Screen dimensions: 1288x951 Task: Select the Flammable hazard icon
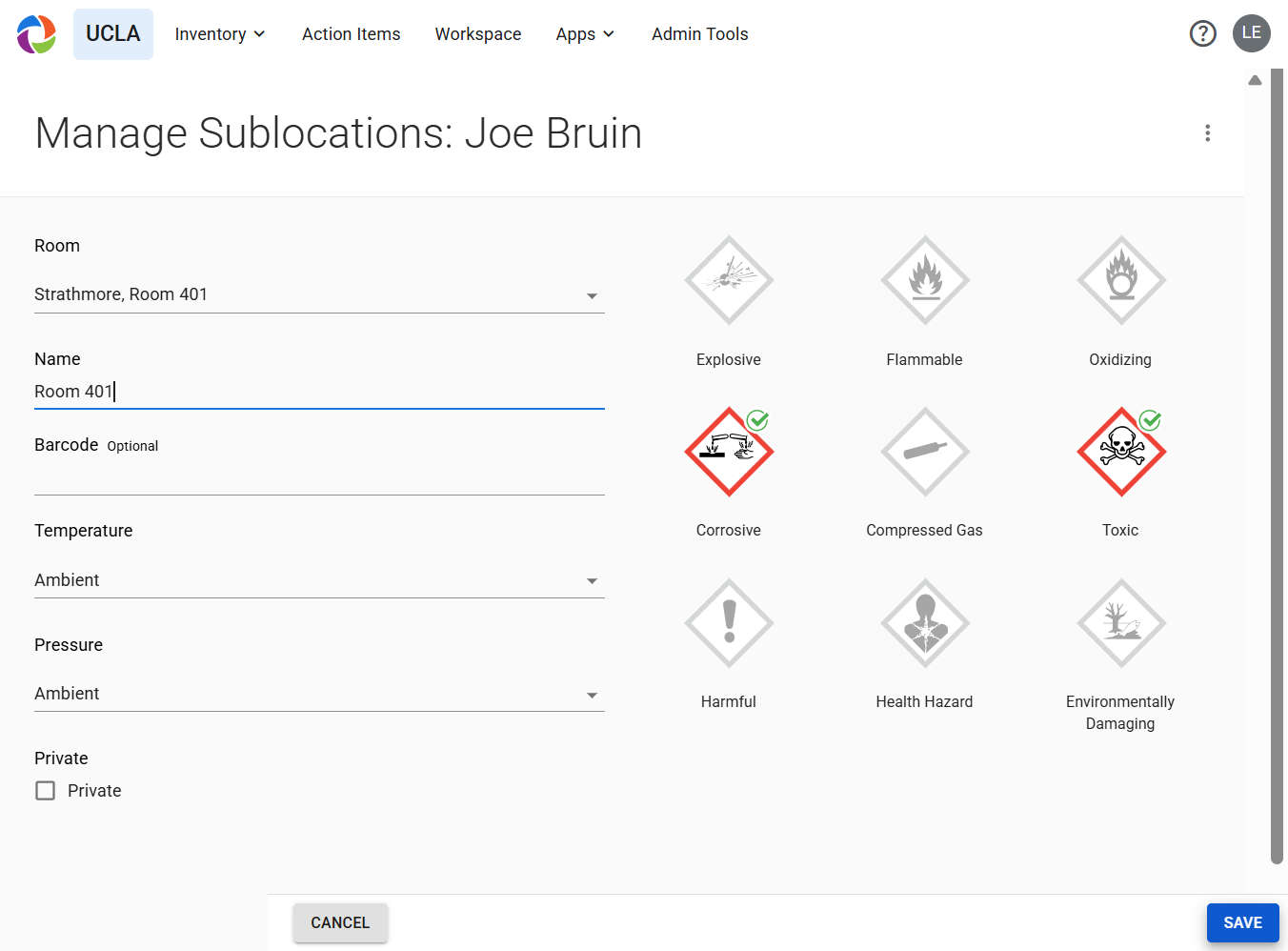pos(925,280)
